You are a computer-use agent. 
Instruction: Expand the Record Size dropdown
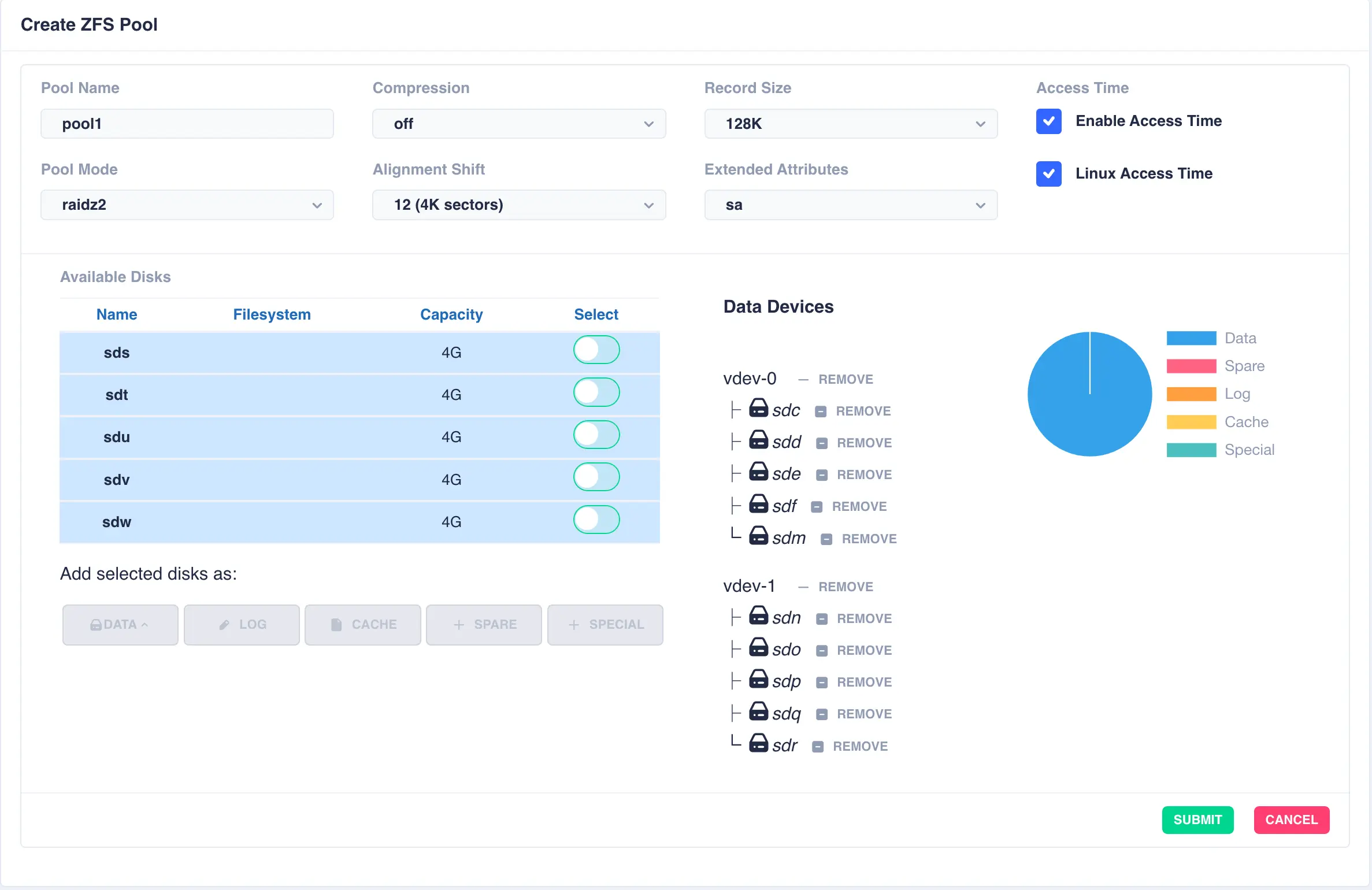(850, 124)
